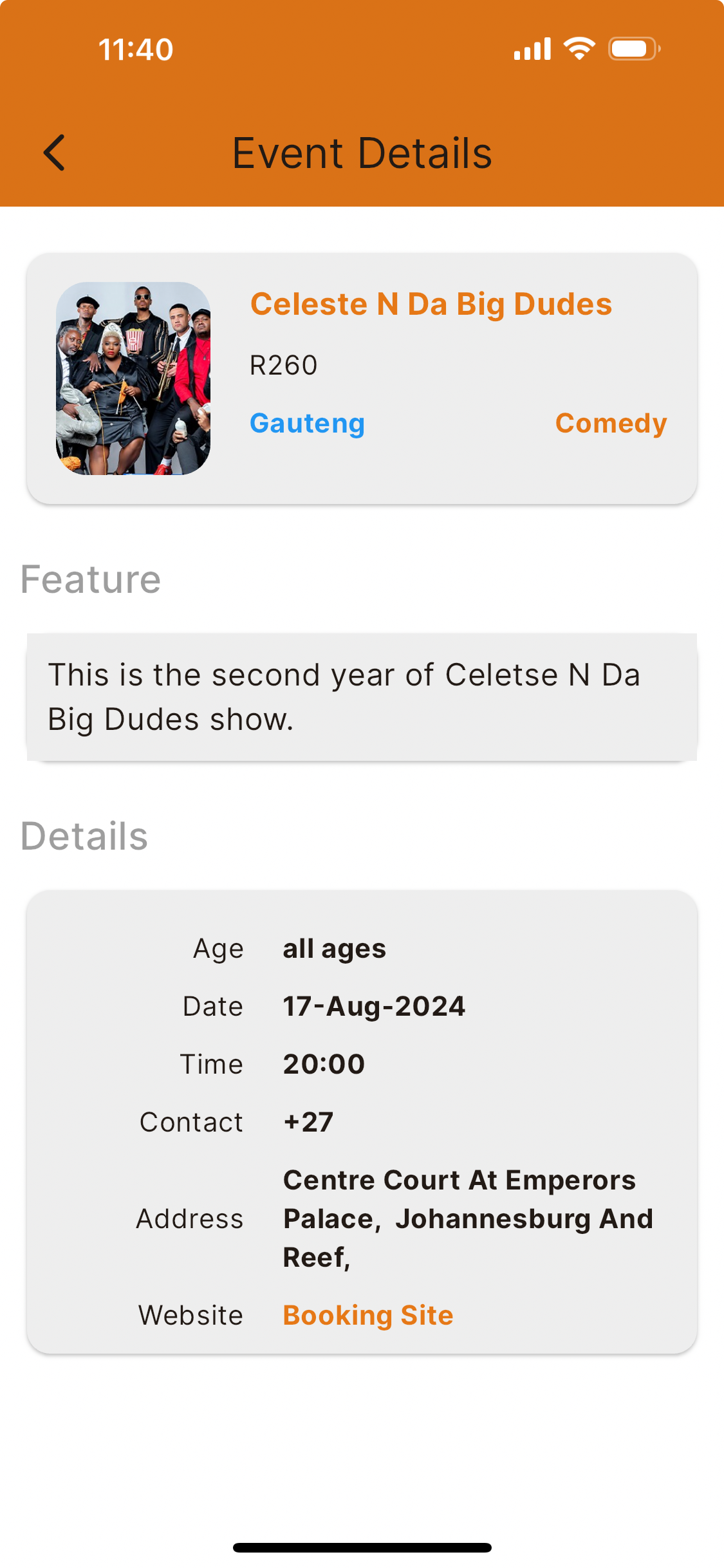The image size is (724, 1568).
Task: Tap the Emperors Palace address text
Action: [468, 1218]
